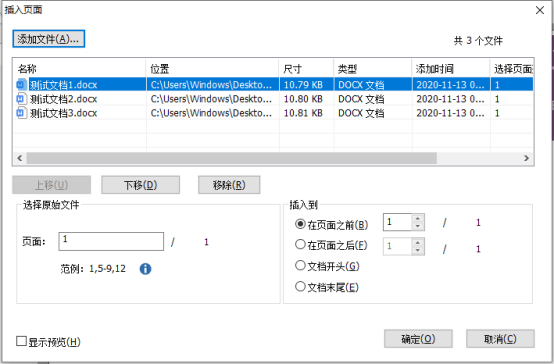Select the 测试文档3.docx row

click(273, 113)
